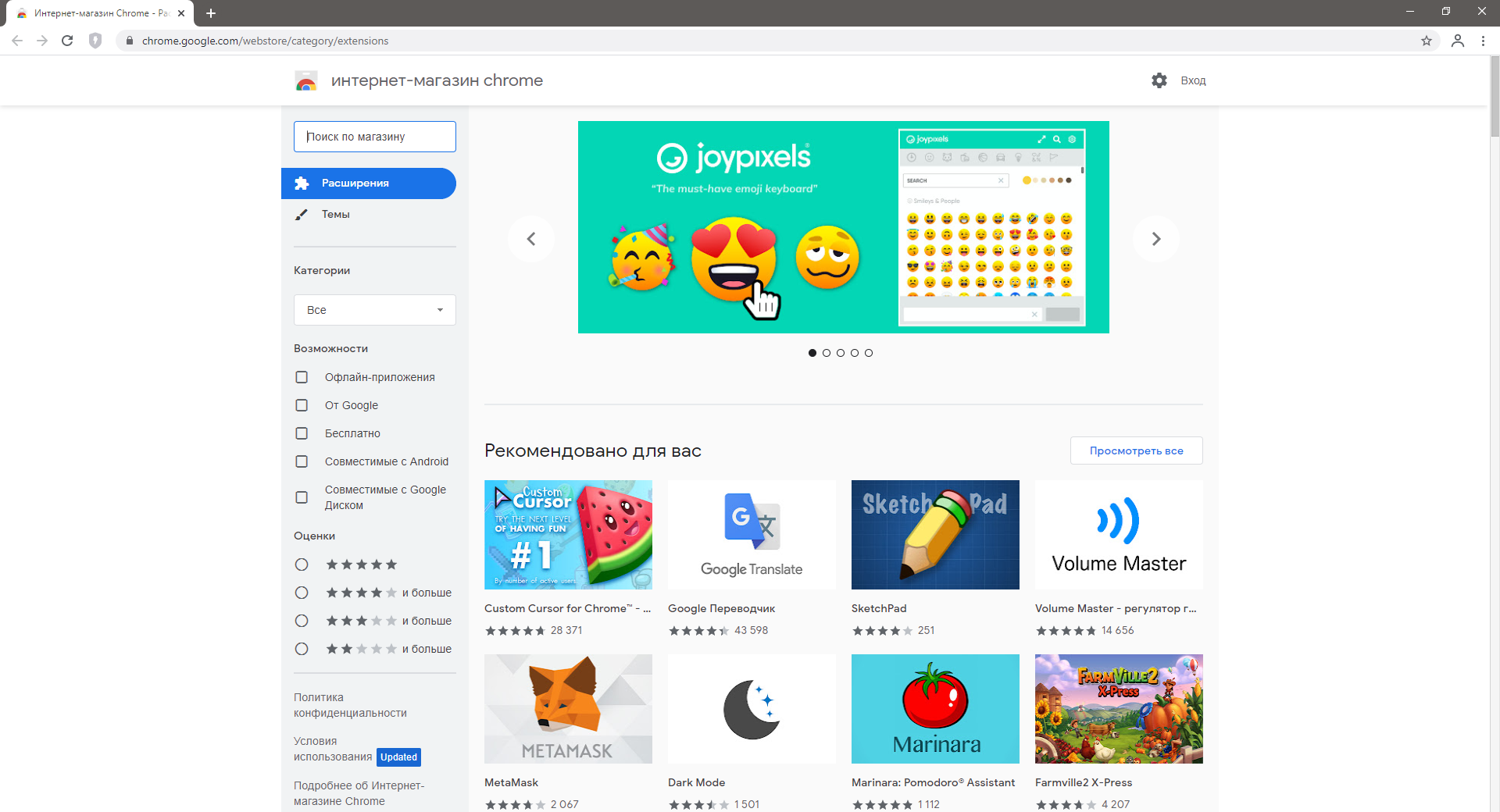
Task: Toggle the Бесплатно checkbox
Action: pyautogui.click(x=302, y=433)
